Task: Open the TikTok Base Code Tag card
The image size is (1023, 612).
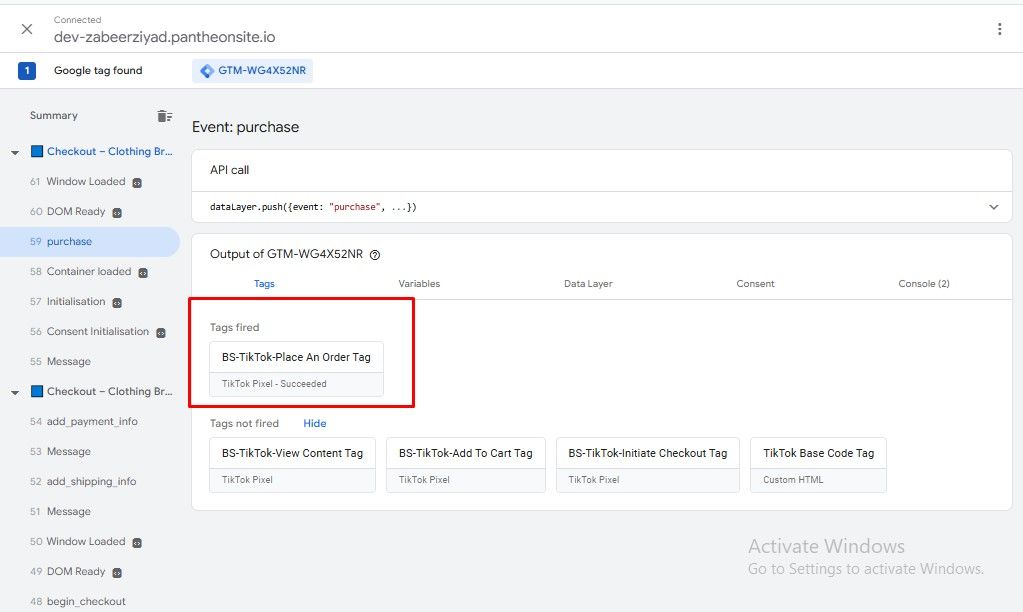Action: 818,465
